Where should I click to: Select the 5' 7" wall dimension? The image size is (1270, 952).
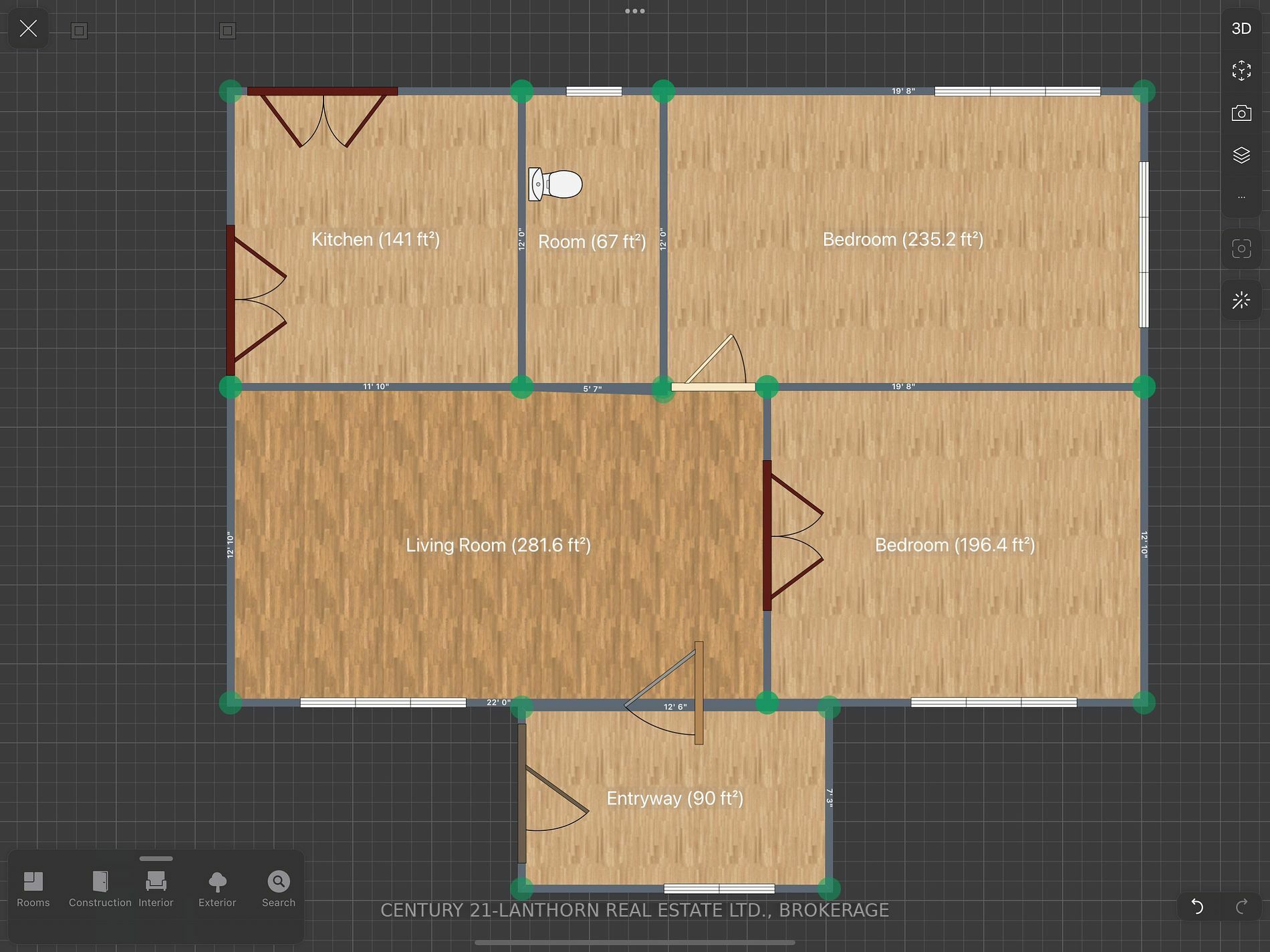592,389
